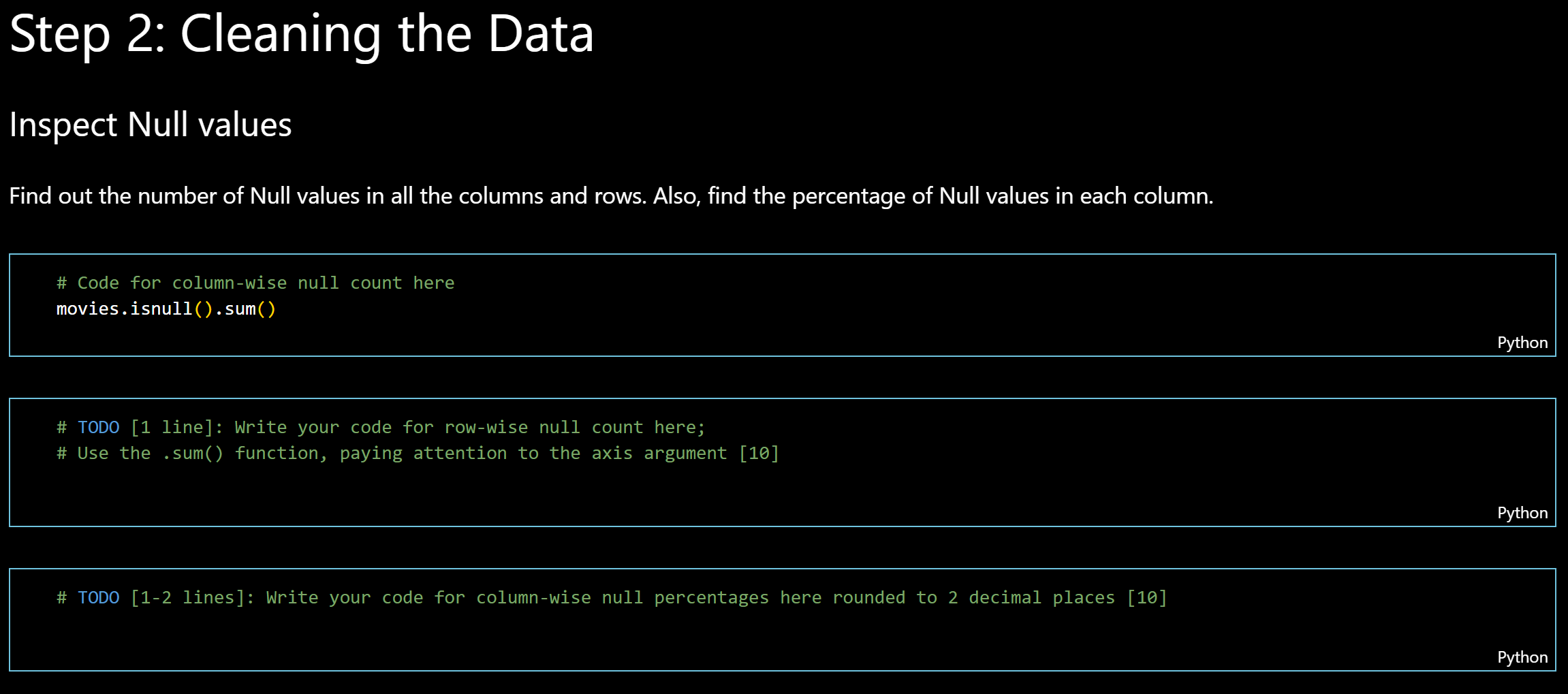Click the '.sum() function' hint comment line

[x=418, y=454]
